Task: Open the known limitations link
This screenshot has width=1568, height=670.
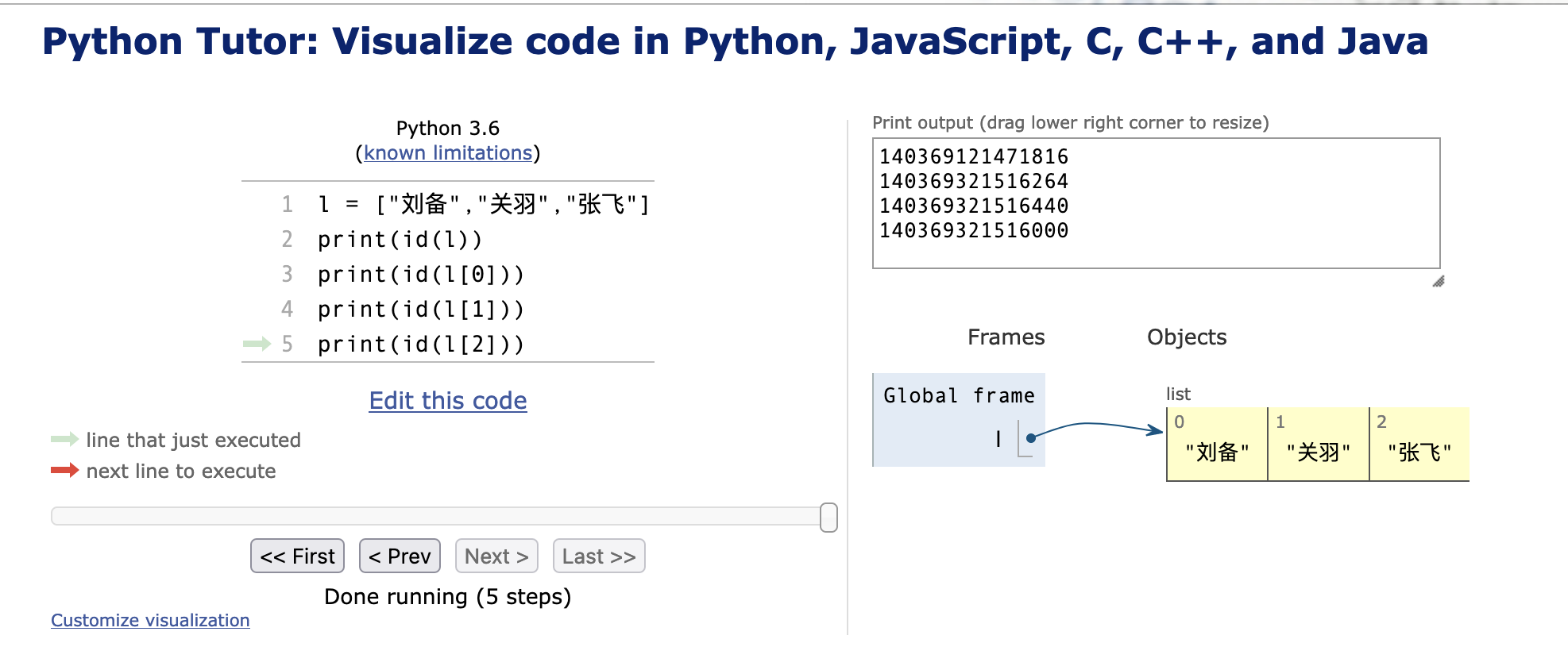Action: (x=448, y=152)
